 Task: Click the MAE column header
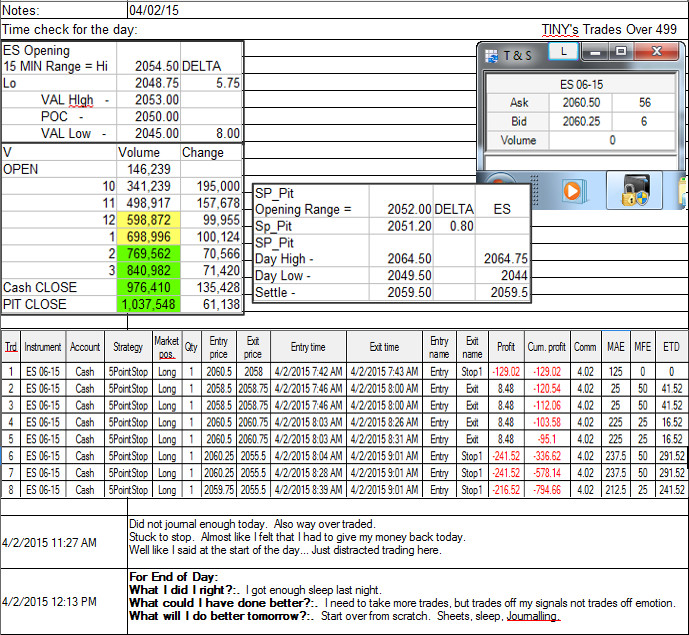tap(616, 347)
